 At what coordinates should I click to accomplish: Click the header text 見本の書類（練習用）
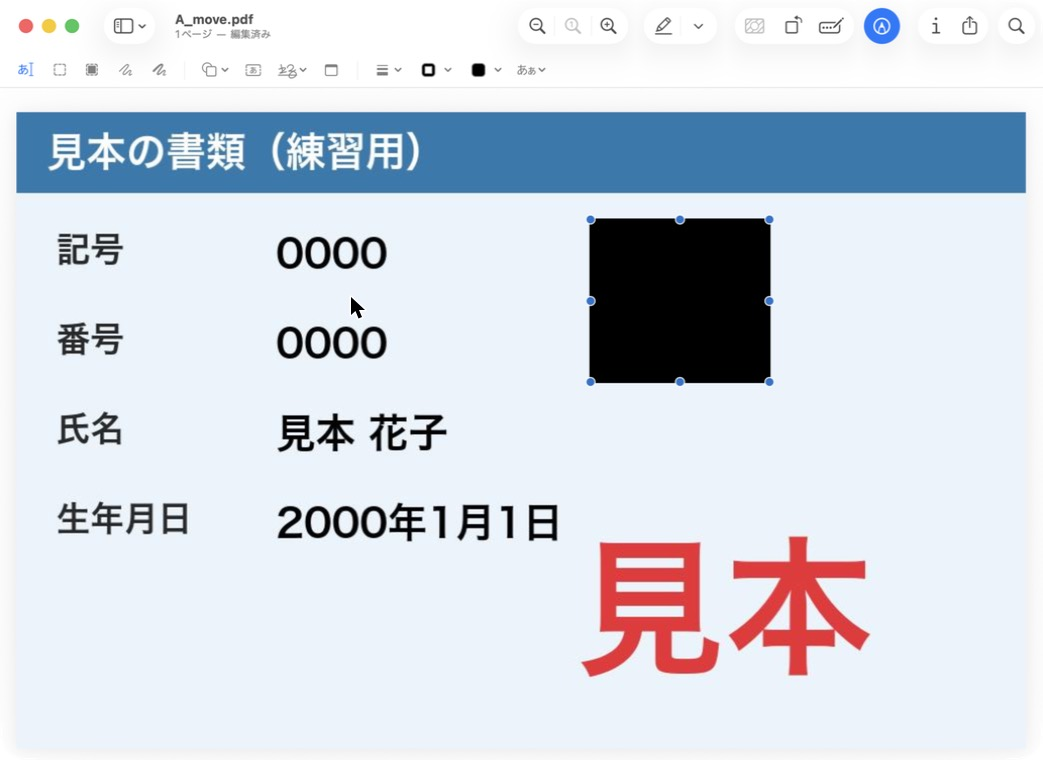click(x=236, y=152)
